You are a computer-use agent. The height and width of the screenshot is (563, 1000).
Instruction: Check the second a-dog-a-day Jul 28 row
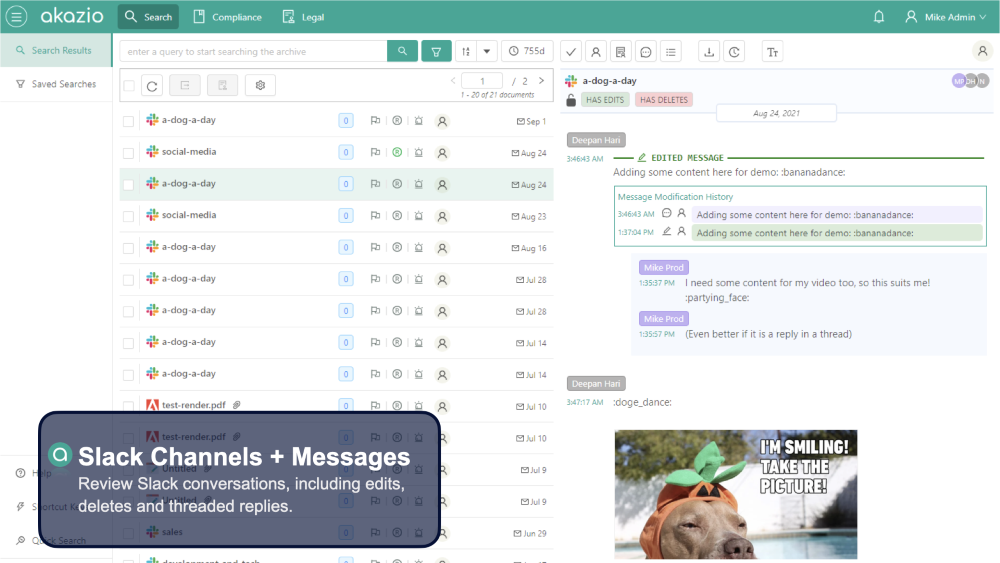click(x=128, y=311)
